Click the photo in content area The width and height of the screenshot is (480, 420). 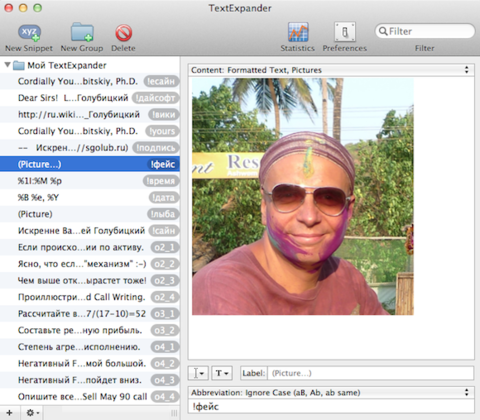pos(303,196)
